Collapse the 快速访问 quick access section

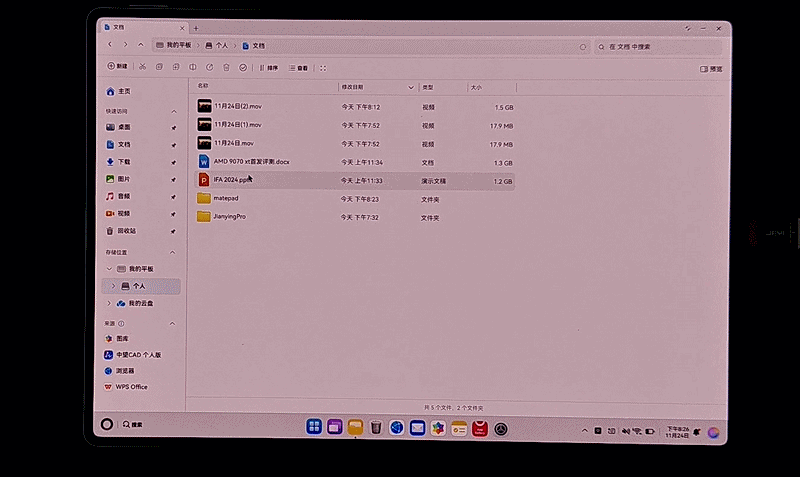tap(173, 111)
